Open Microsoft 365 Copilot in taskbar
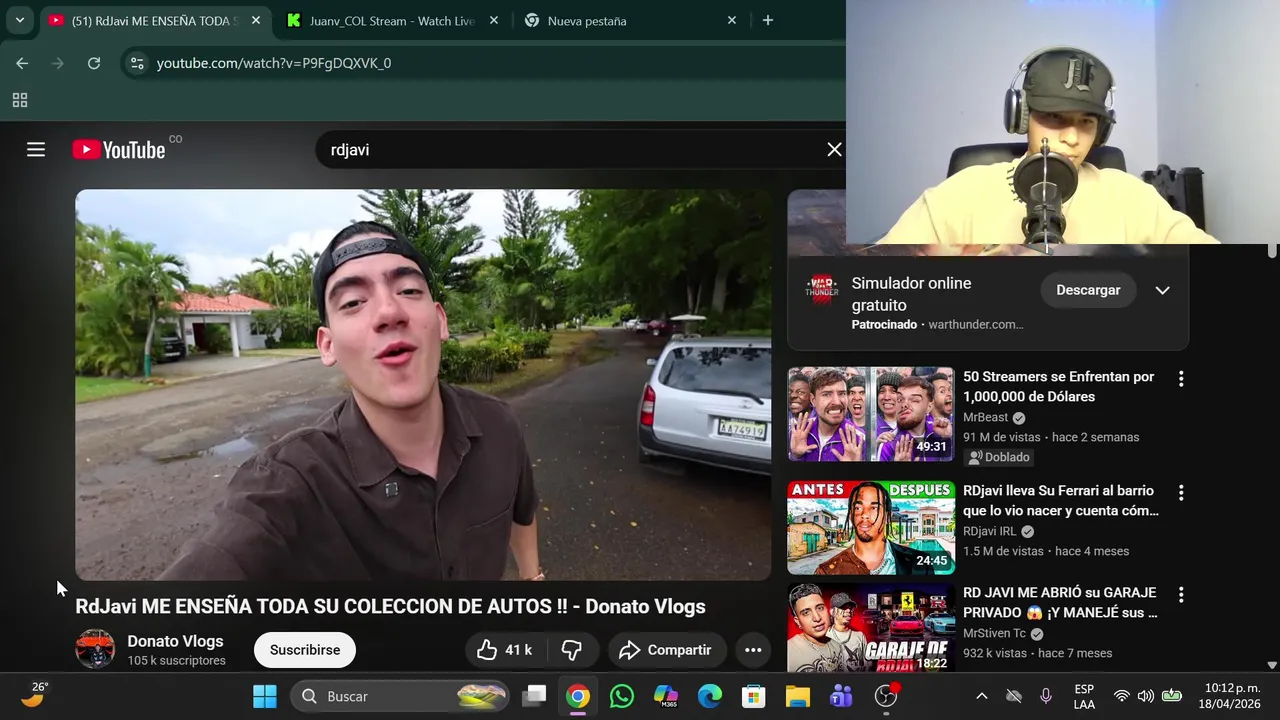Viewport: 1280px width, 720px height. pos(666,696)
